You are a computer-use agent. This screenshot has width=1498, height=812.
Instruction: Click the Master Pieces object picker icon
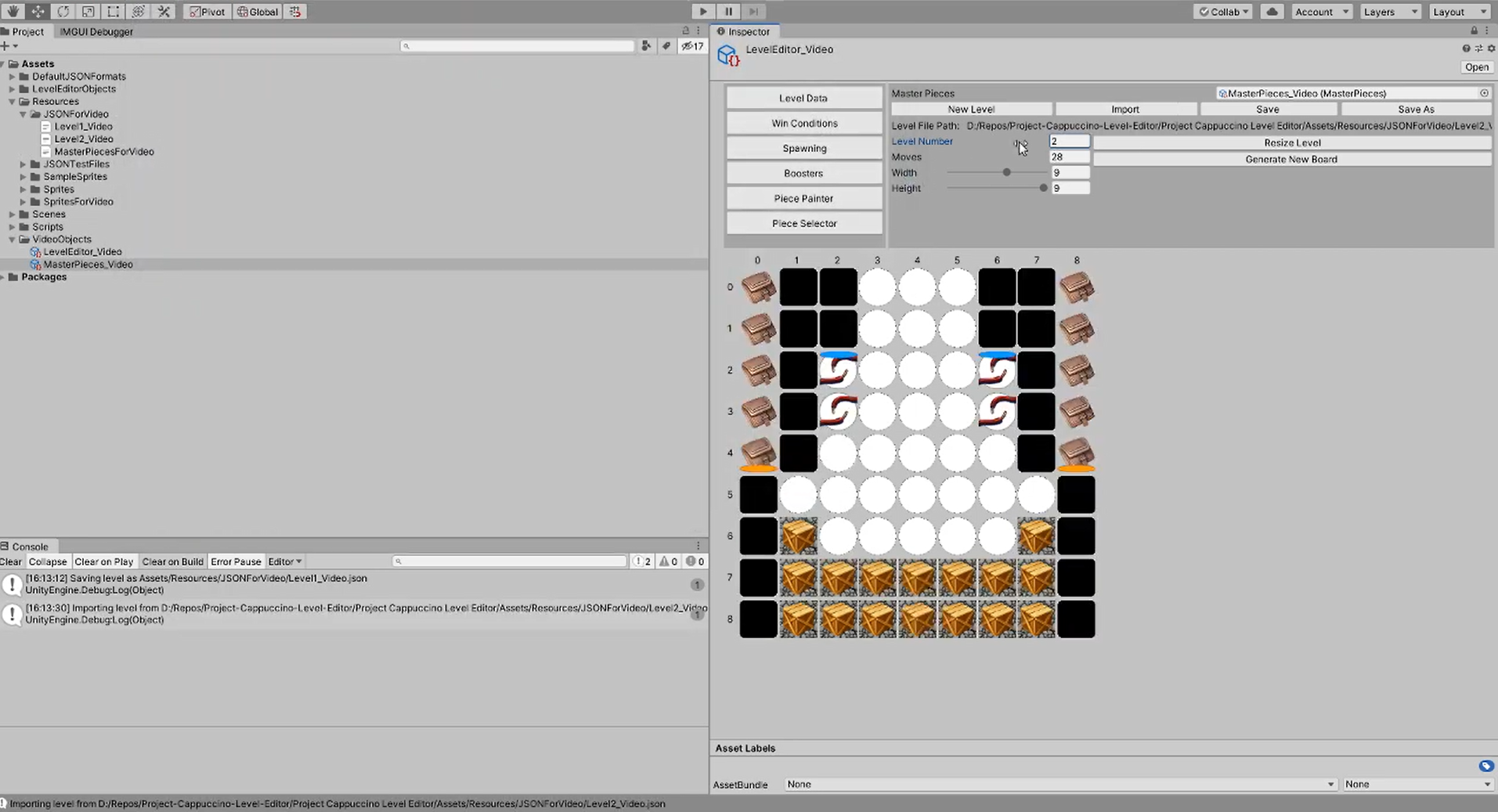tap(1484, 93)
